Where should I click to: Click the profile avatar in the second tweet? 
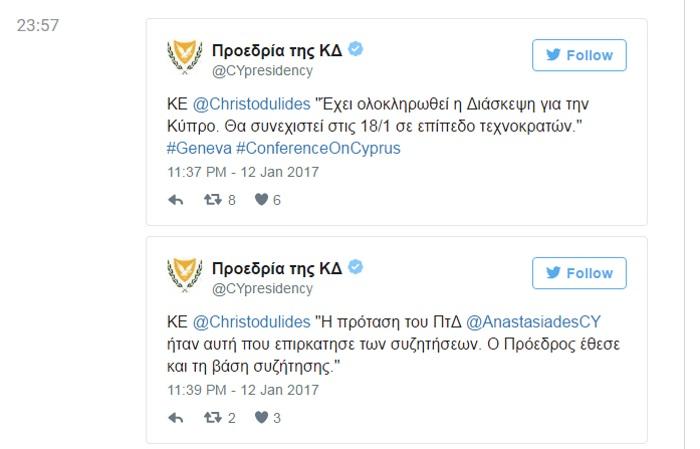185,276
